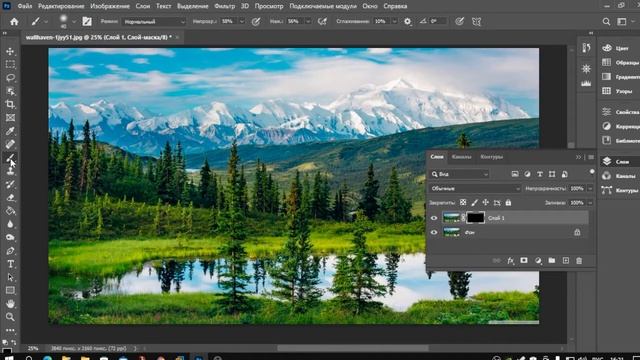640x360 pixels.
Task: Toggle pressure for opacity button
Action: (256, 22)
